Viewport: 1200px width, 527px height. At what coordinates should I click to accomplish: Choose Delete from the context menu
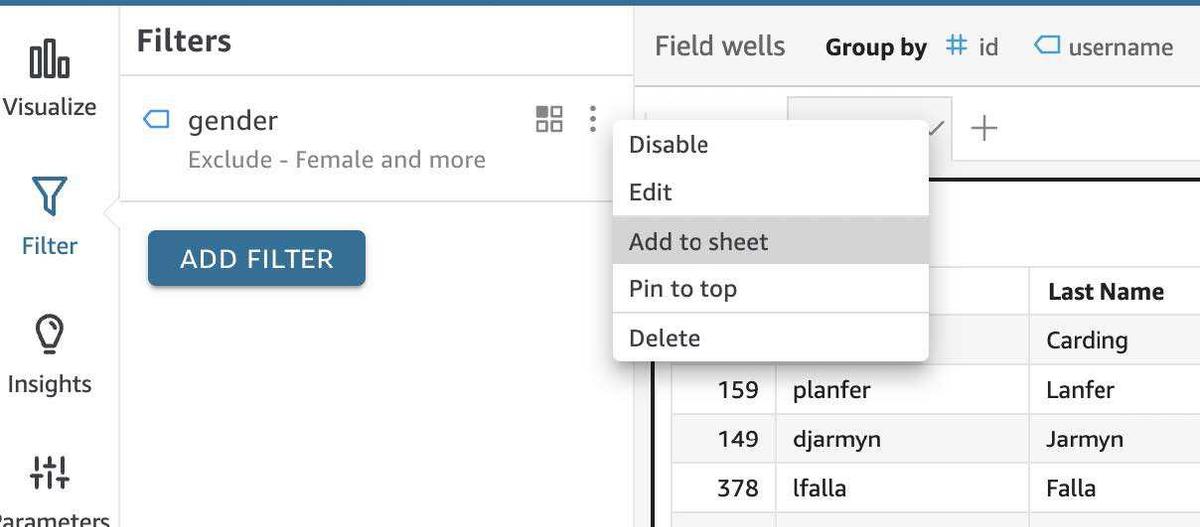click(664, 338)
